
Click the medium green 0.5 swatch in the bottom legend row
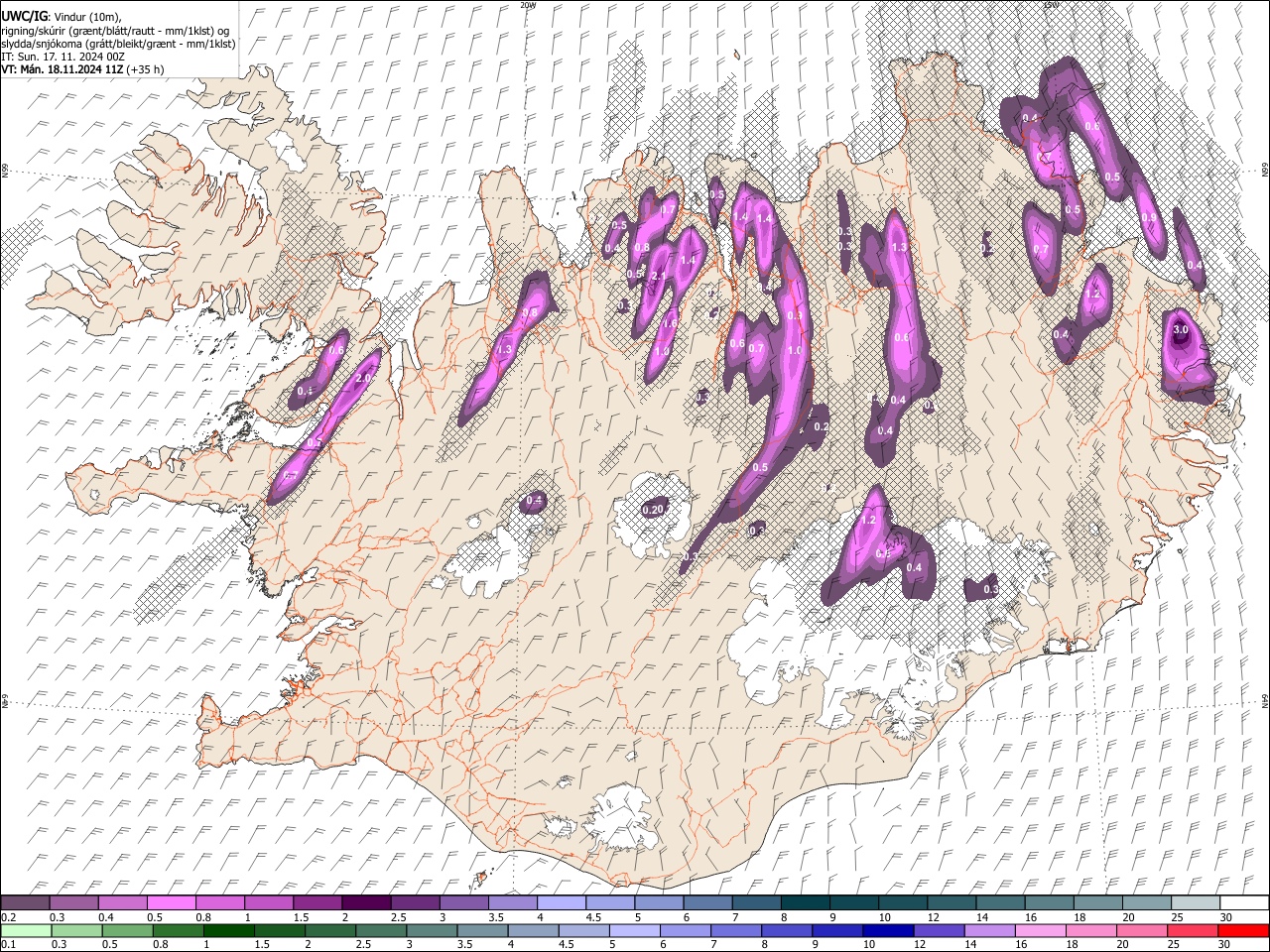[x=127, y=931]
